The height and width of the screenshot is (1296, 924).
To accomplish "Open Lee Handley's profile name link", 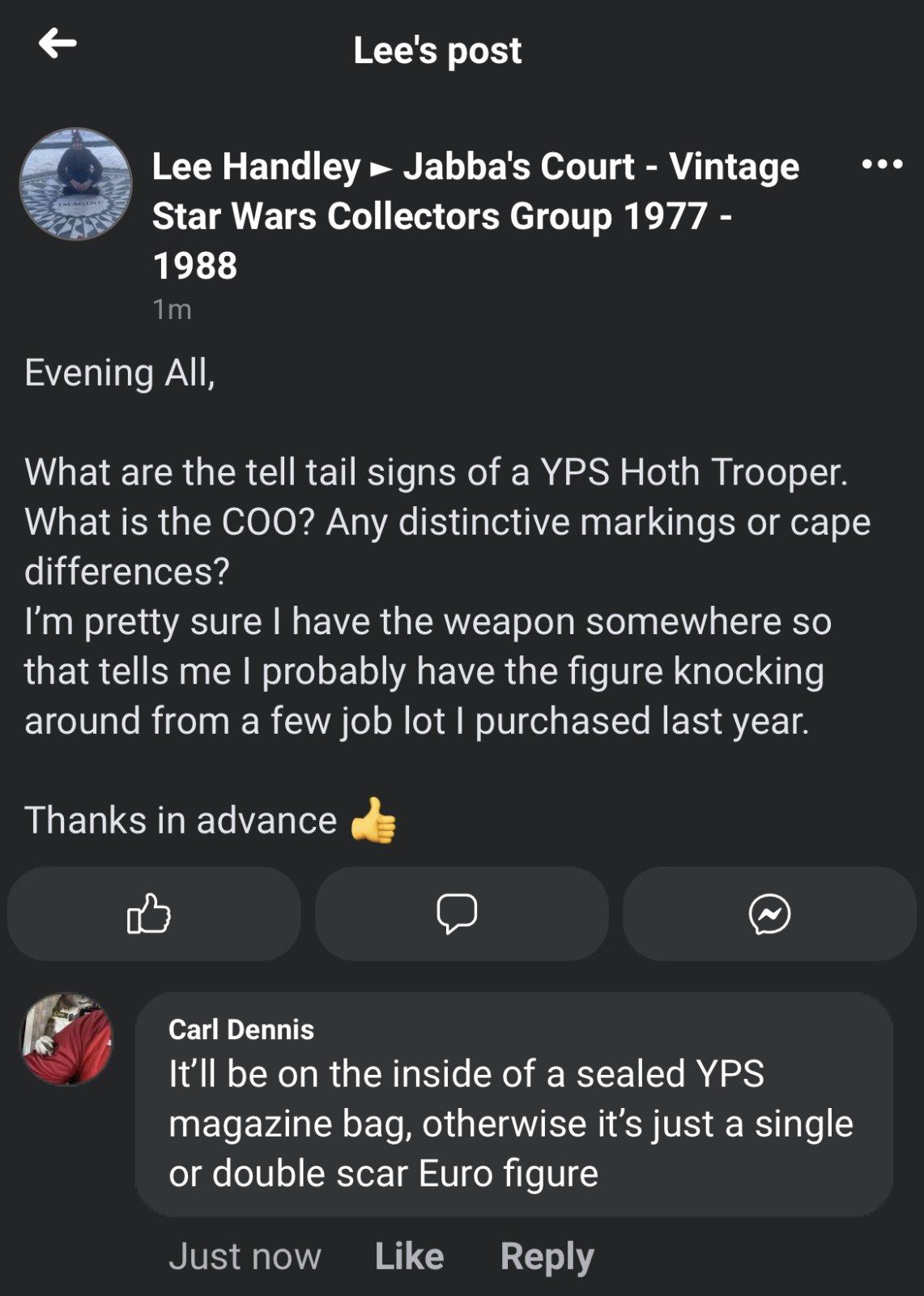I will pos(256,167).
